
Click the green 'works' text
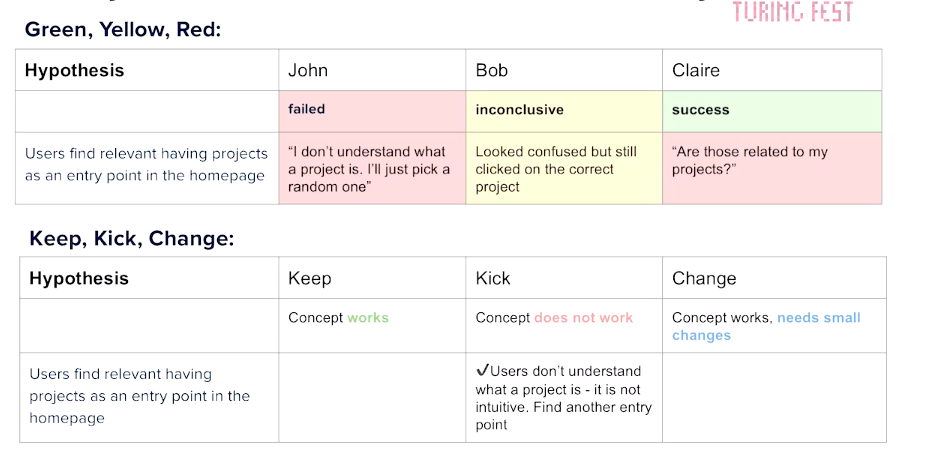point(368,318)
